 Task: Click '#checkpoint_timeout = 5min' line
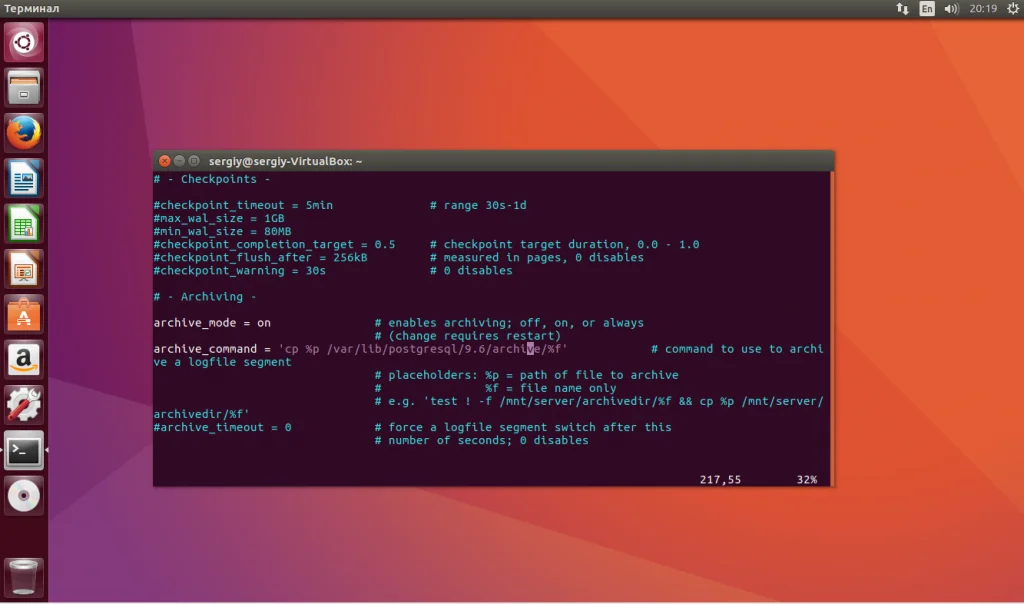click(243, 205)
